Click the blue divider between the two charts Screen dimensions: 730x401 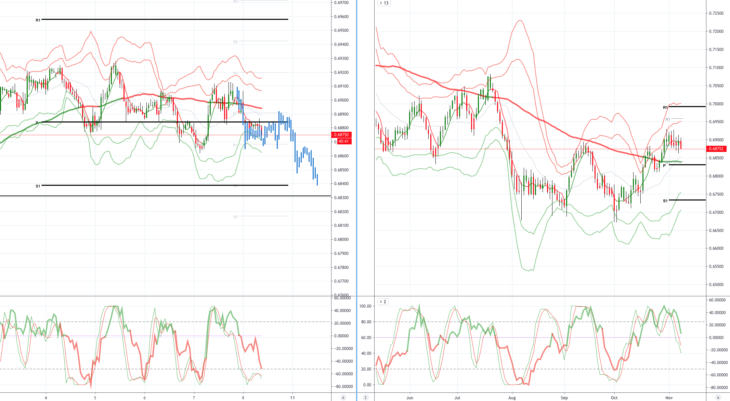[x=357, y=200]
